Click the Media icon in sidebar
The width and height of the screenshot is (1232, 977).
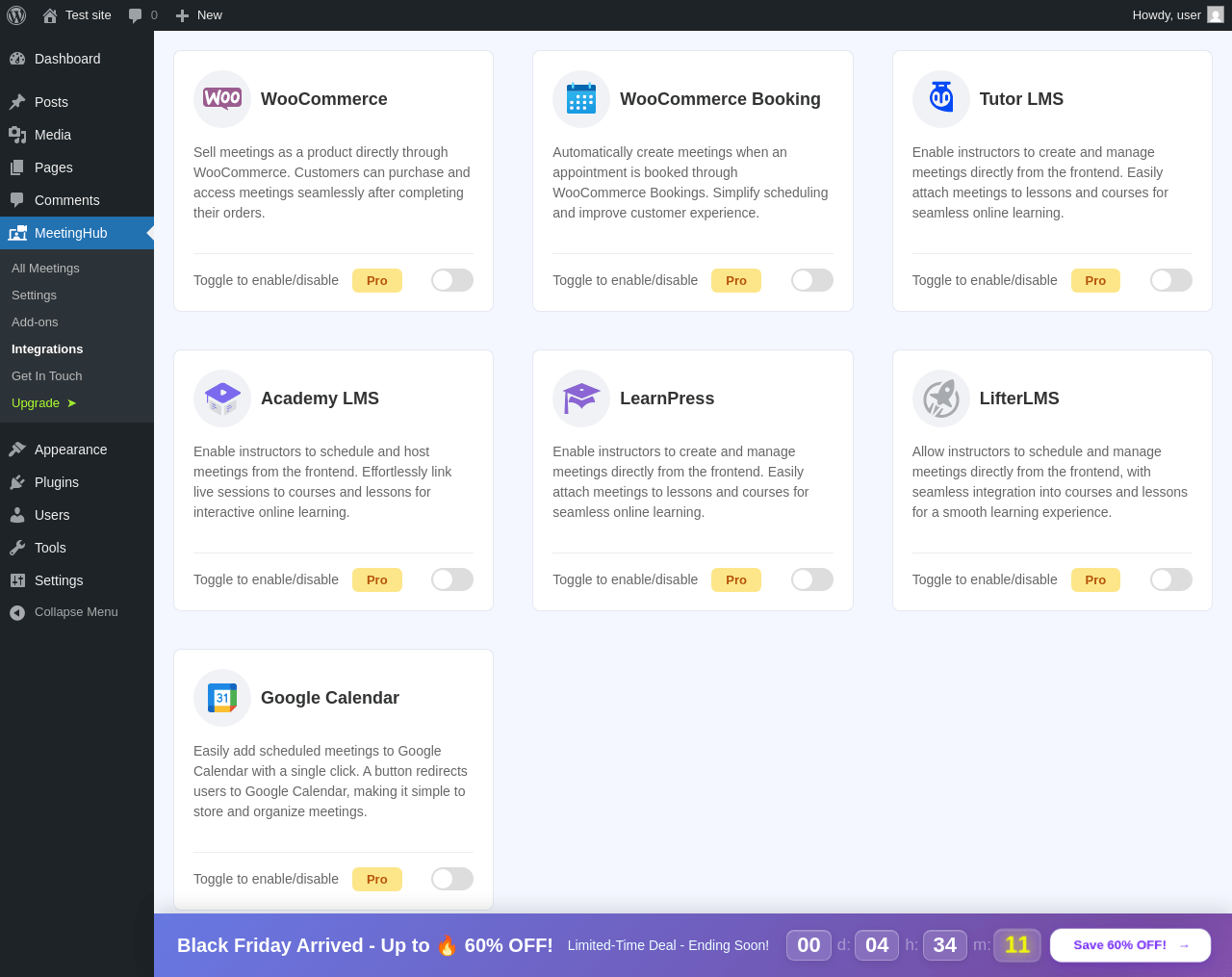coord(17,135)
